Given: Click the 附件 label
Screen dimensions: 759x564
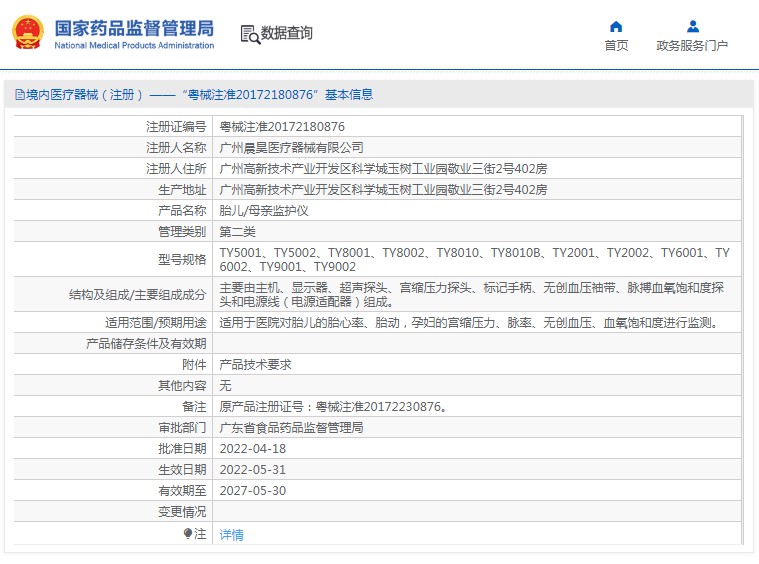Looking at the screenshot, I should coord(194,365).
